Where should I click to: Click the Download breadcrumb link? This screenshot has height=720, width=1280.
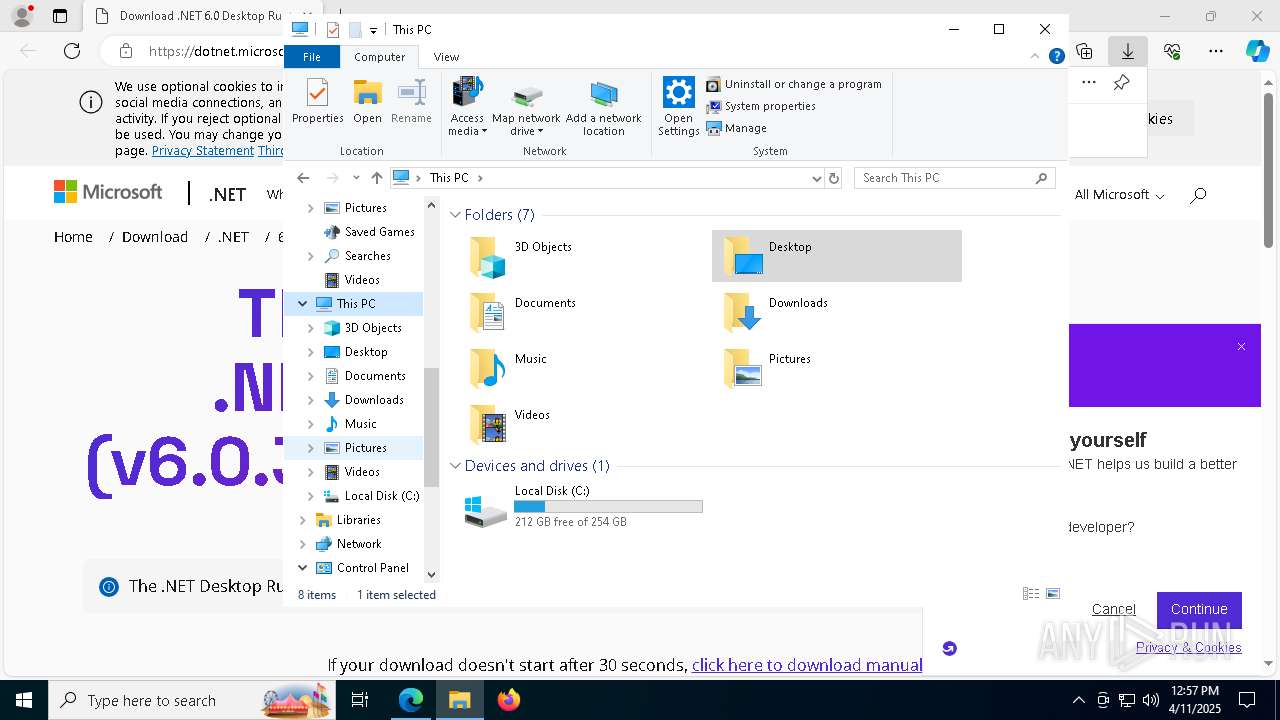click(x=155, y=237)
